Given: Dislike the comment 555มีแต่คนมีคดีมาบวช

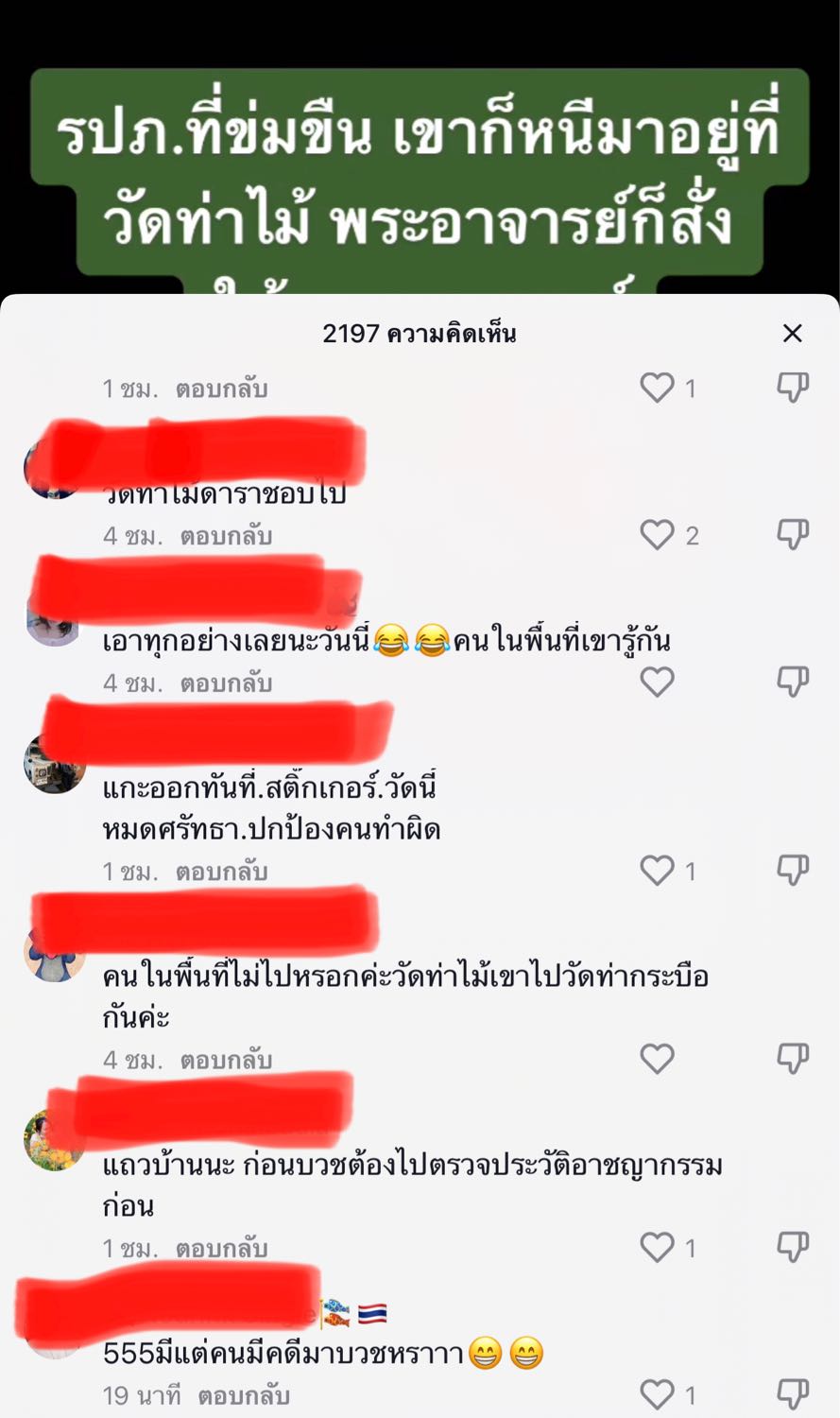Looking at the screenshot, I should tap(793, 1394).
